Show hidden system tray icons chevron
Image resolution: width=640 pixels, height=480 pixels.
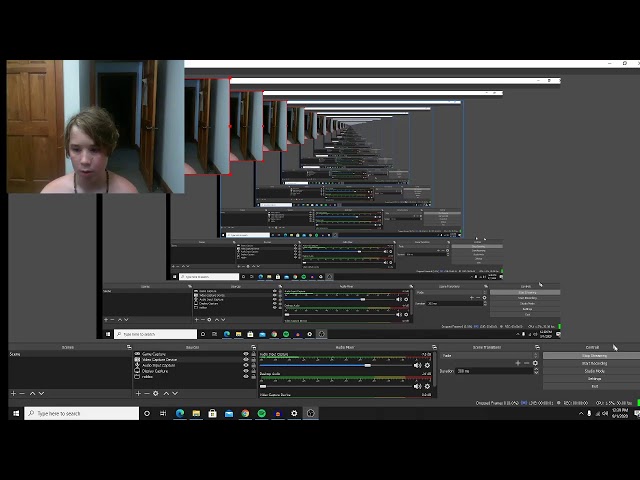pos(581,413)
